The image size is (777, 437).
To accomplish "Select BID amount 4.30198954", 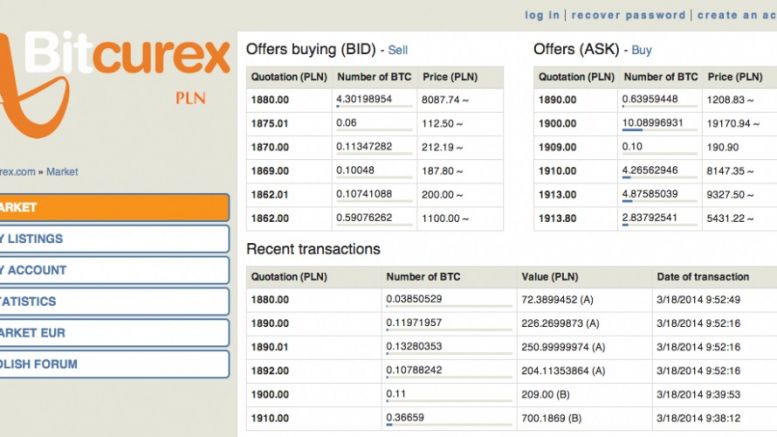I will tap(364, 99).
